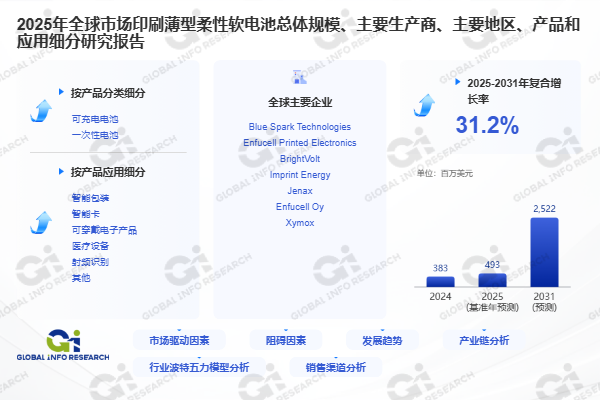This screenshot has width=600, height=400.
Task: Select the 行业波特五力模型分析 tag
Action: tap(199, 367)
